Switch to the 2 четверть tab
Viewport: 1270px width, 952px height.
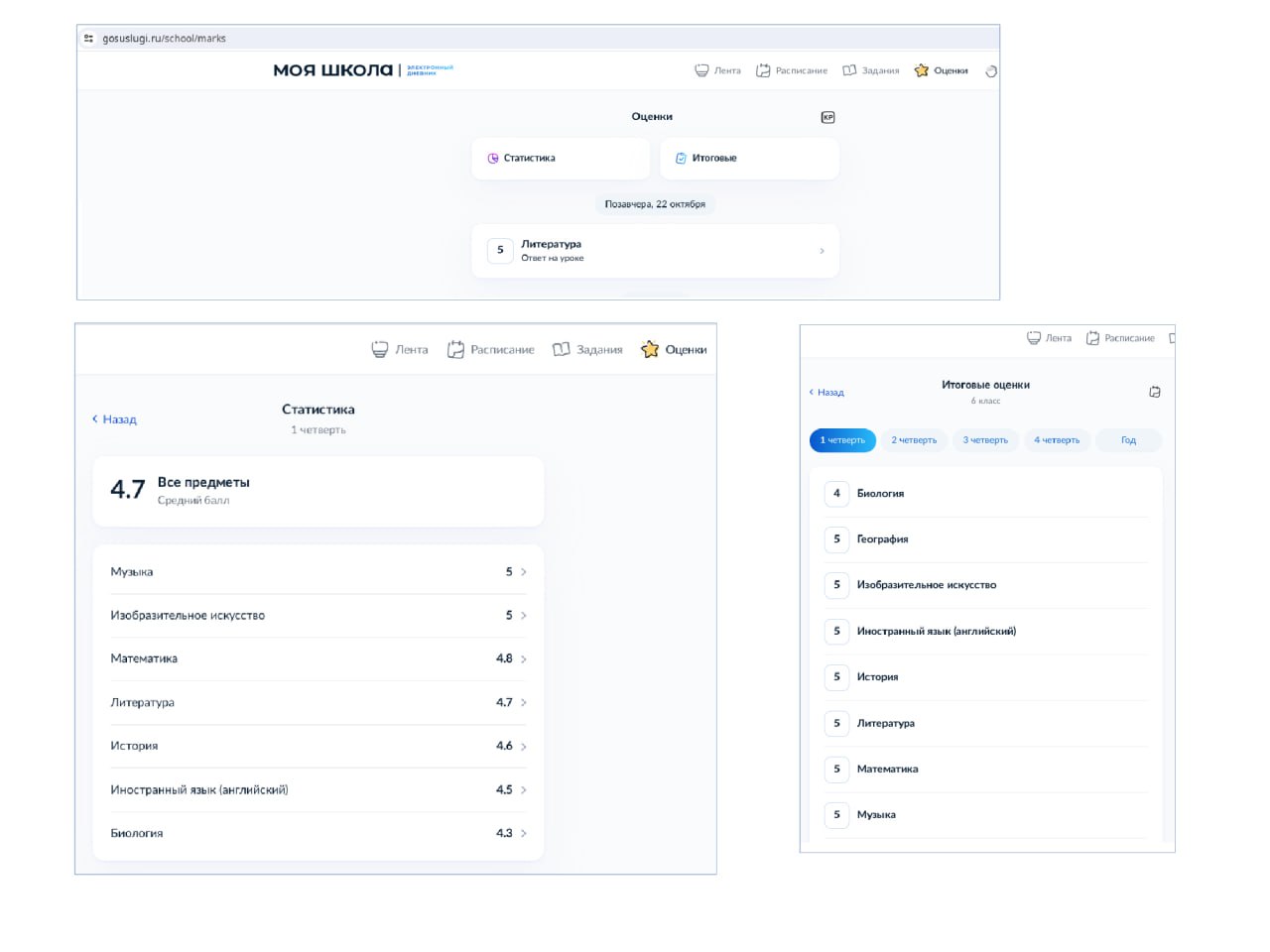(914, 440)
